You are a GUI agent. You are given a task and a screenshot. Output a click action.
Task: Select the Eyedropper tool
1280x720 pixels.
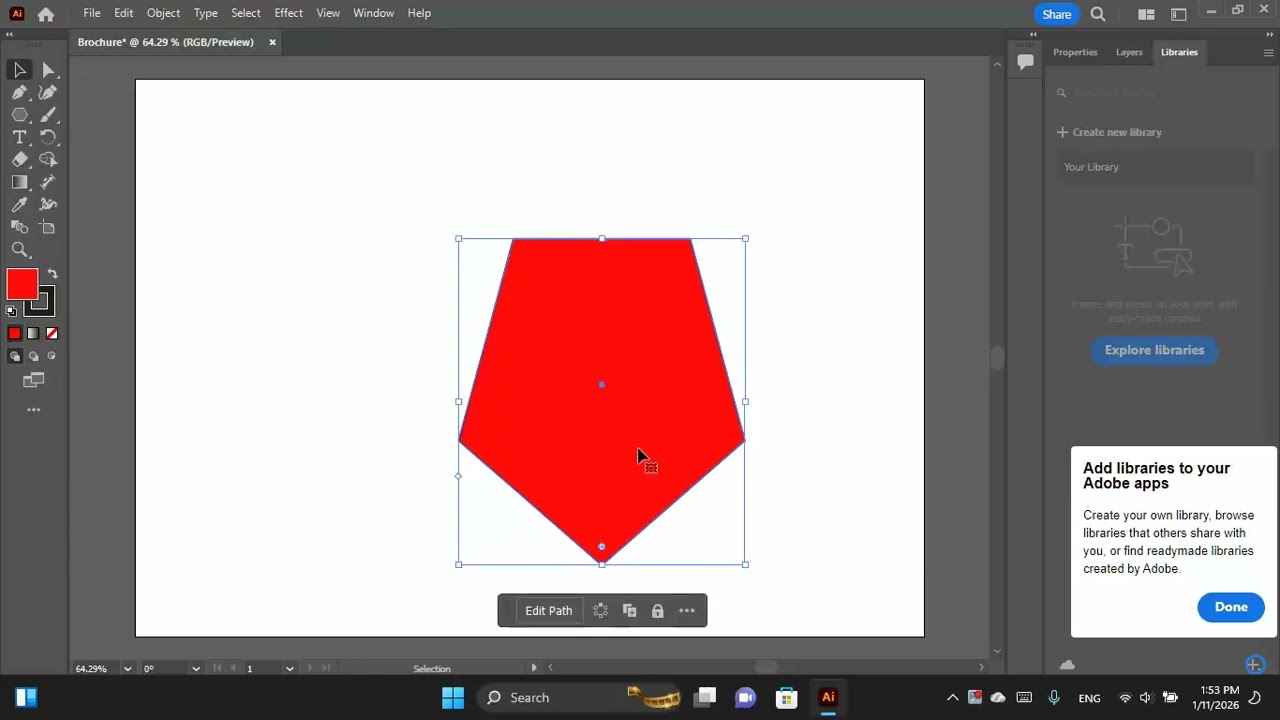tap(19, 205)
